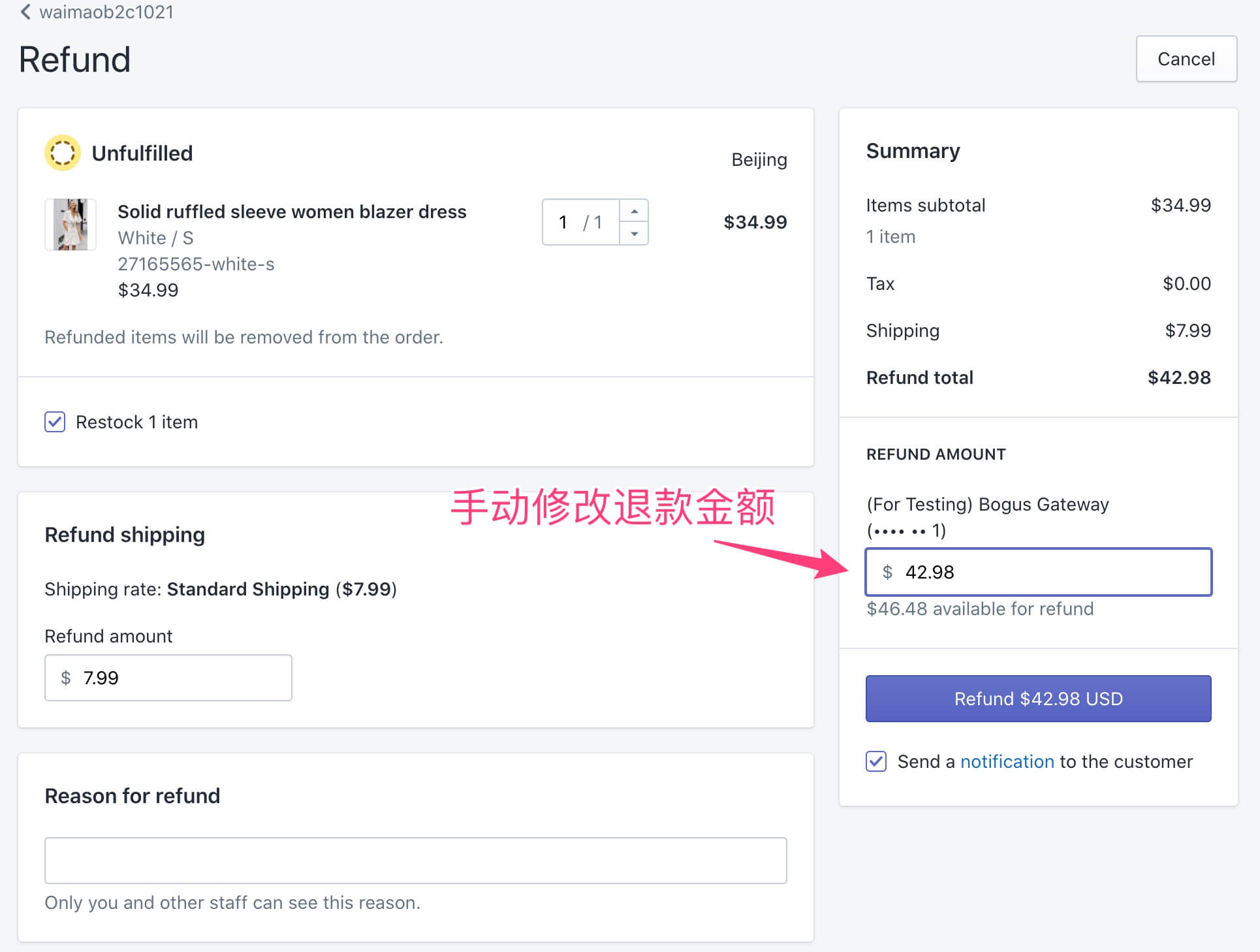Click the Refund page heading
The height and width of the screenshot is (952, 1260).
(x=74, y=59)
